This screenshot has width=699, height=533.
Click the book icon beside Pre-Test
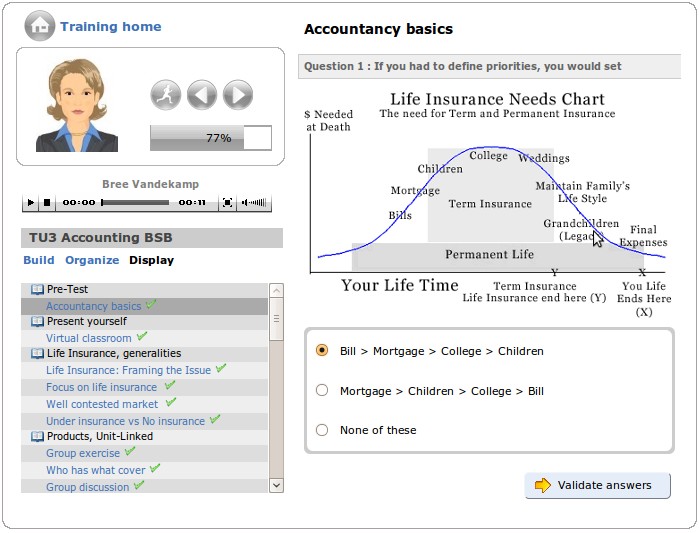click(x=37, y=289)
